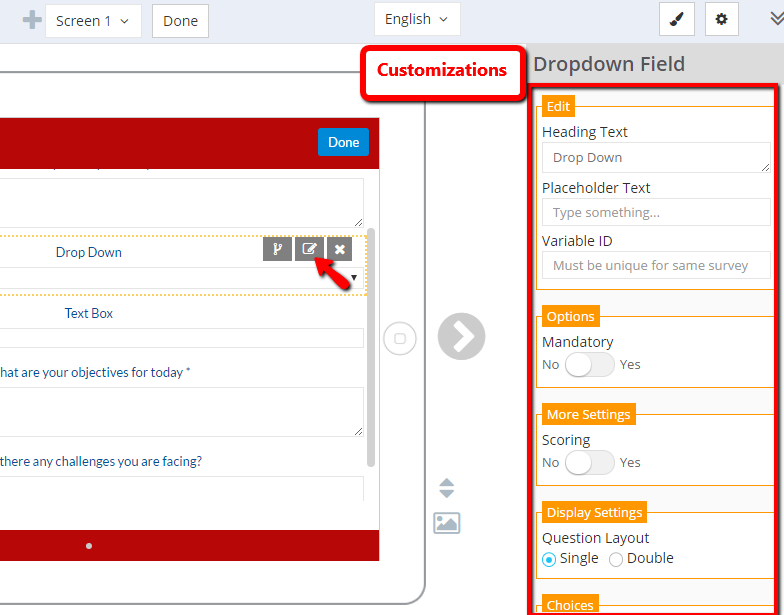Click the More Settings section label
Viewport: 784px width, 615px height.
point(588,414)
